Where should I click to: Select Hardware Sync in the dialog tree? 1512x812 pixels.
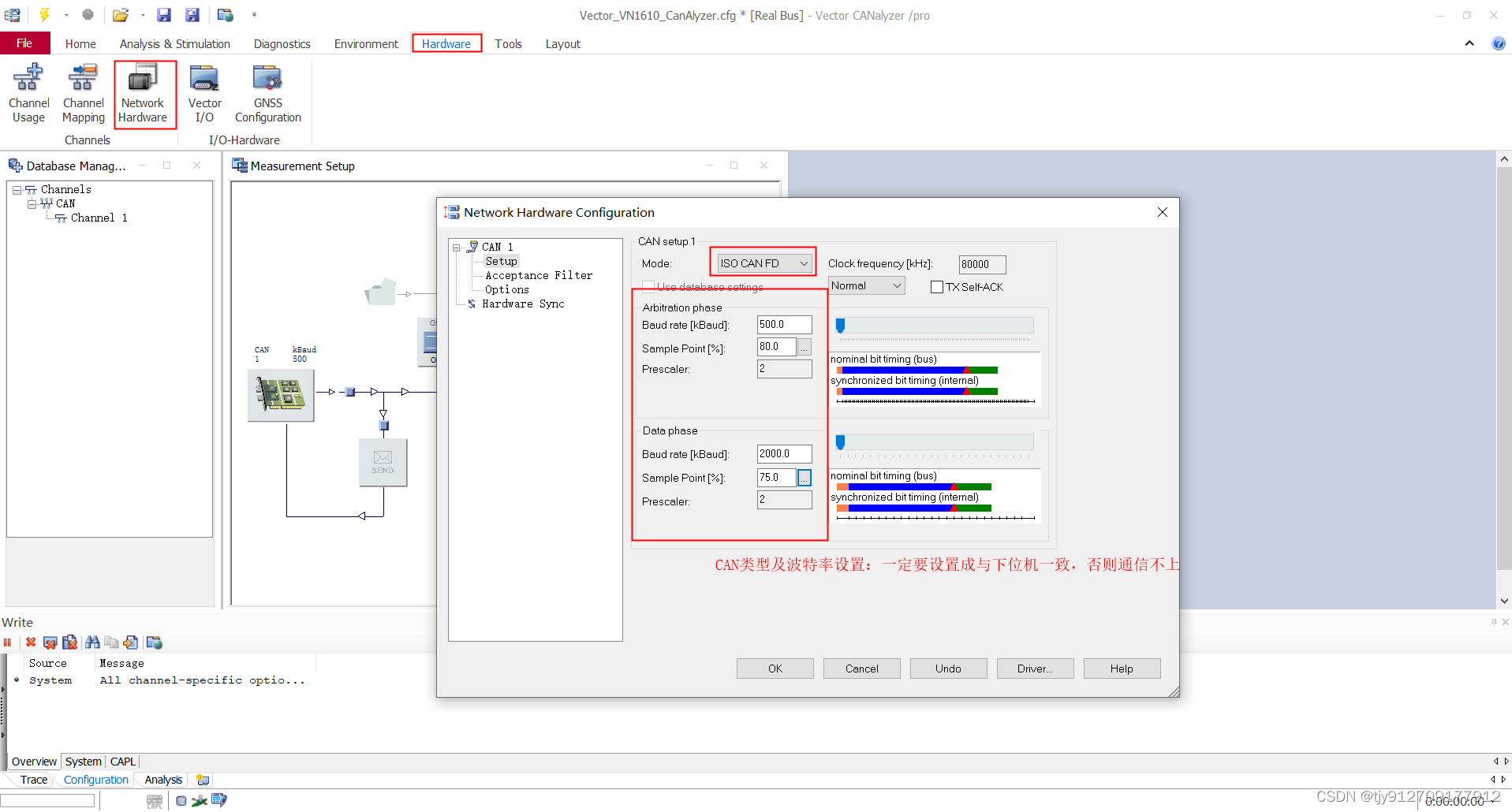click(523, 304)
